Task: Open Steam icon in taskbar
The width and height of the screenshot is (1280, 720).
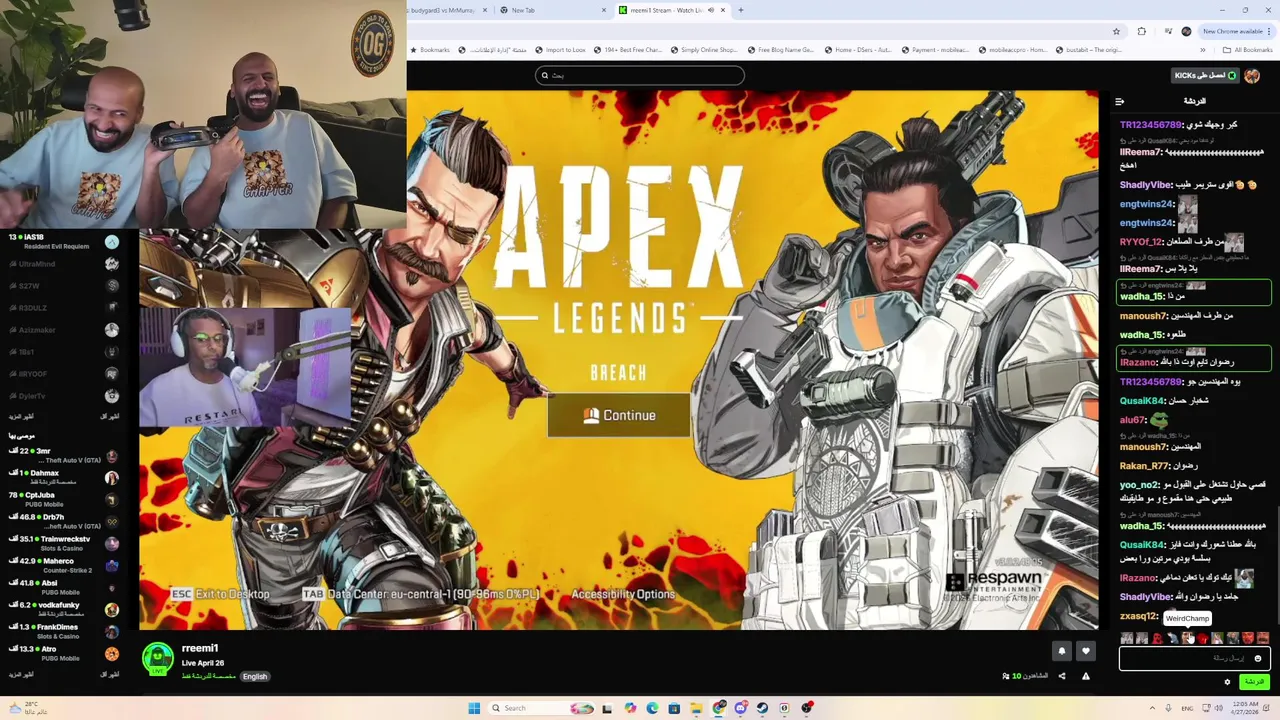Action: [x=762, y=708]
